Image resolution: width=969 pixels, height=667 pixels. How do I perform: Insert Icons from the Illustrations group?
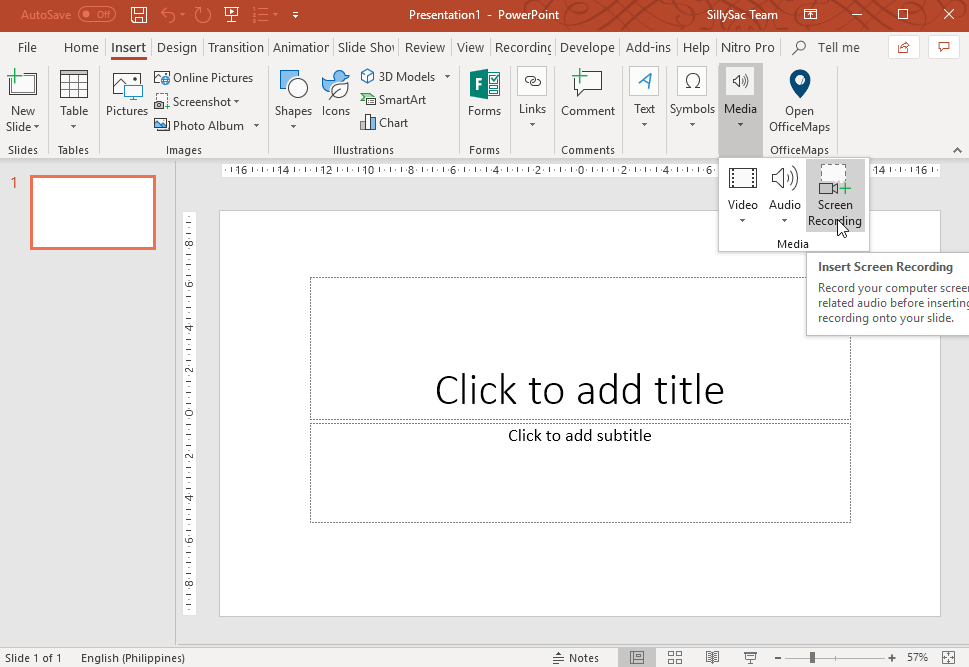coord(335,97)
